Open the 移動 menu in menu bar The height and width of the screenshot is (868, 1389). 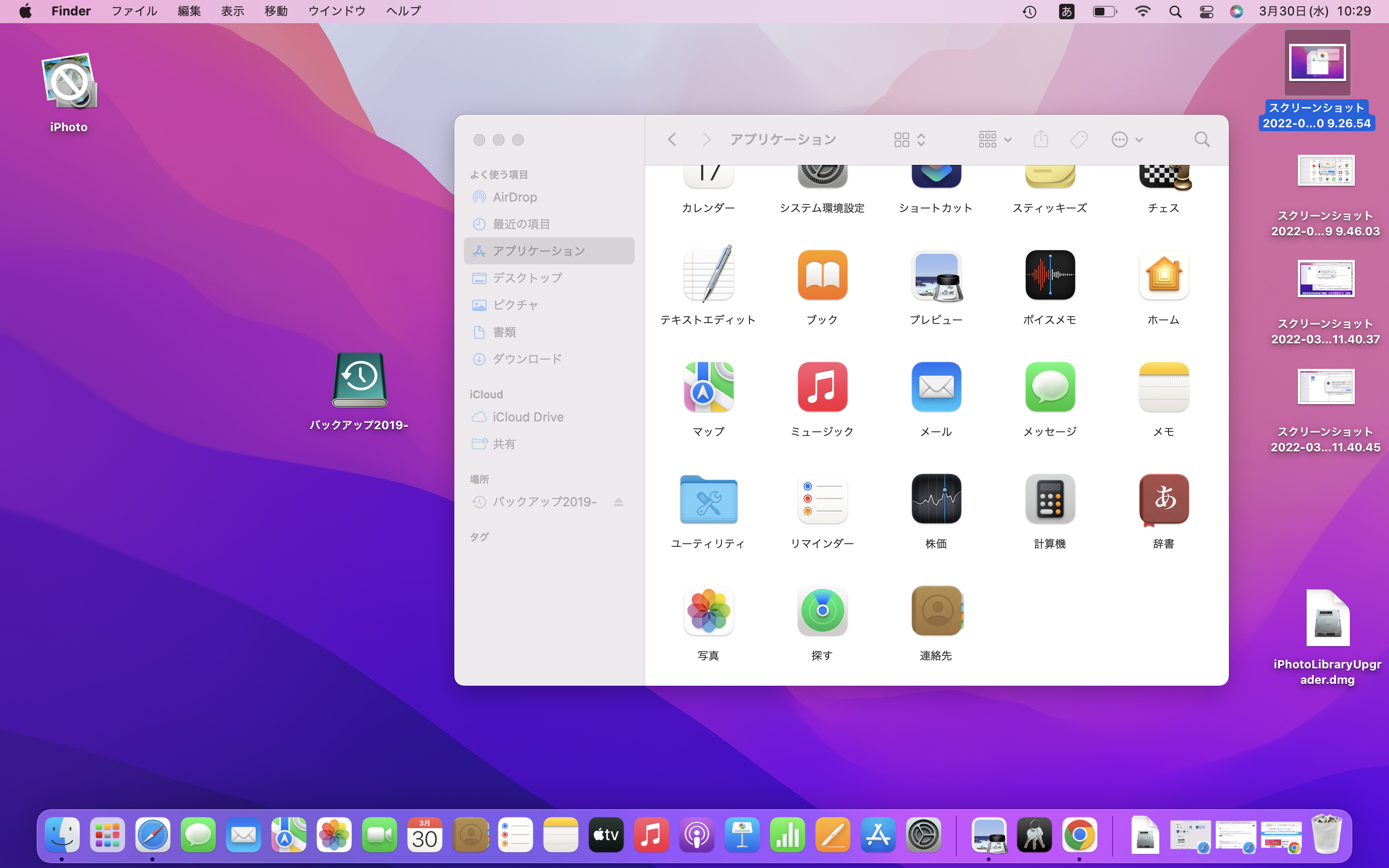[x=275, y=12]
